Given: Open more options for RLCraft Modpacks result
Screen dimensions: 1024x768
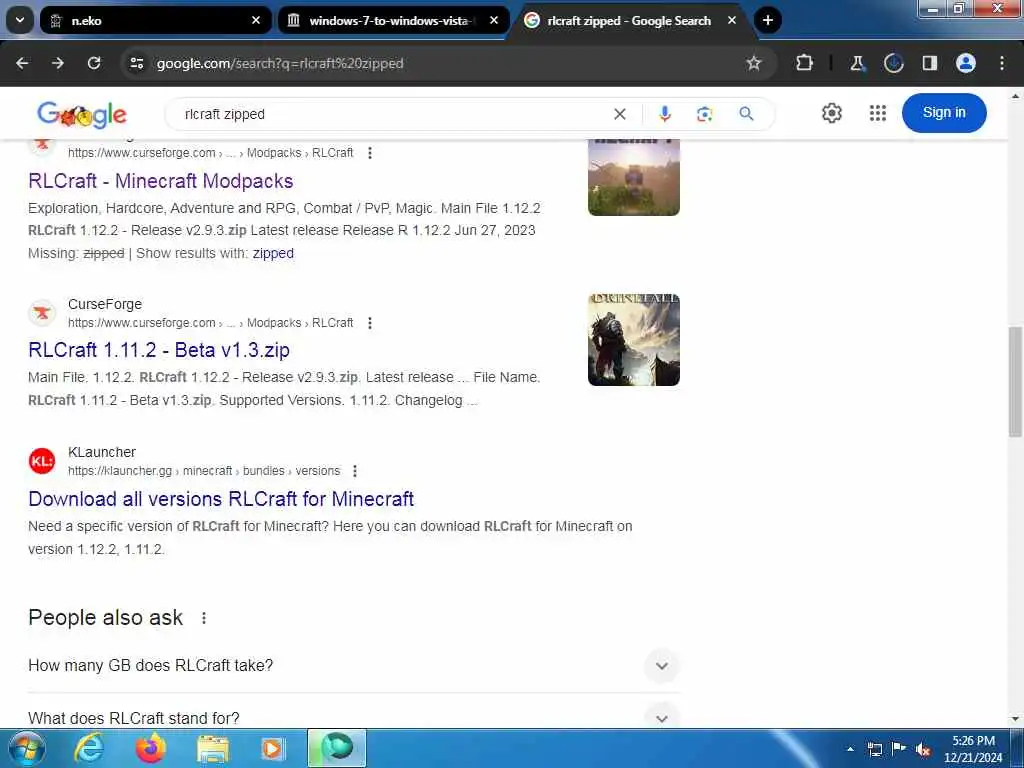Looking at the screenshot, I should (x=370, y=153).
